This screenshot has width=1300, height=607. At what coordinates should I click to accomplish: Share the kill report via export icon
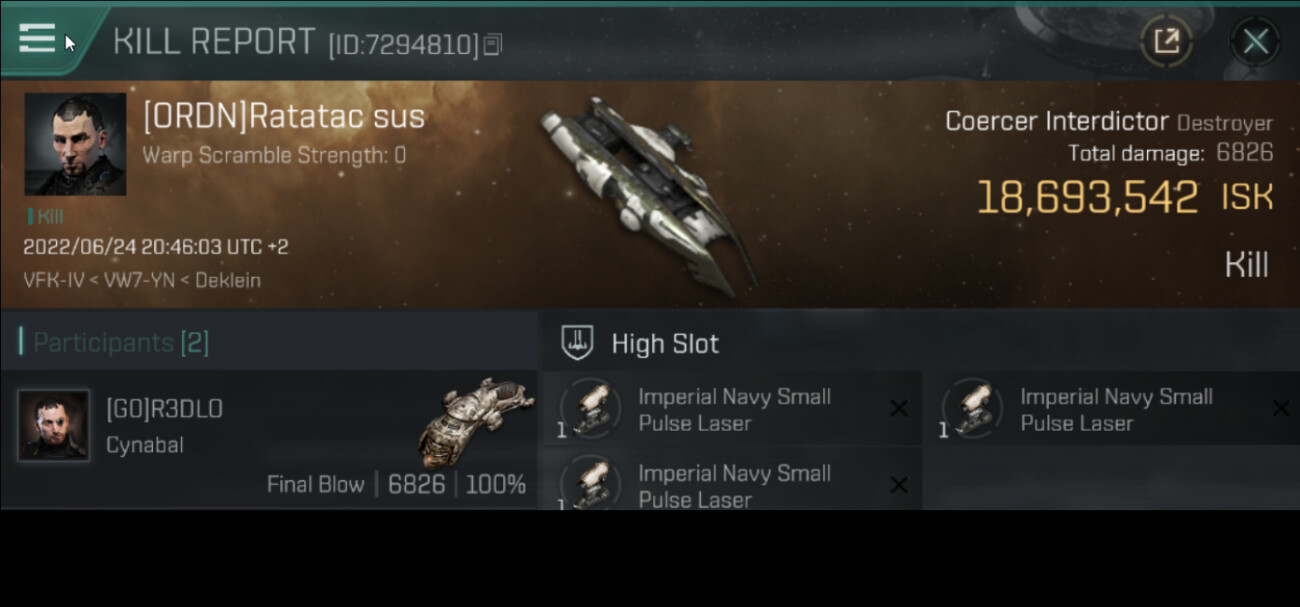click(x=1166, y=41)
